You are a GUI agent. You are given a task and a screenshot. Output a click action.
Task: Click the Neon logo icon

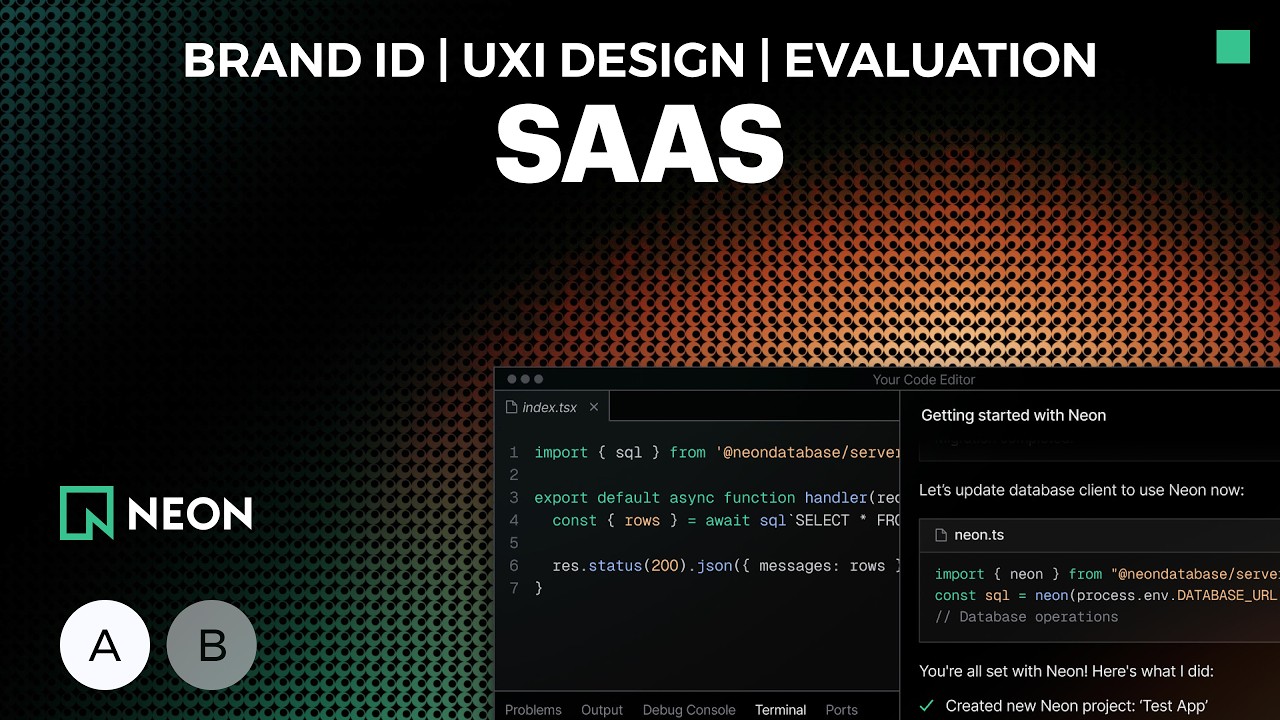tap(87, 513)
